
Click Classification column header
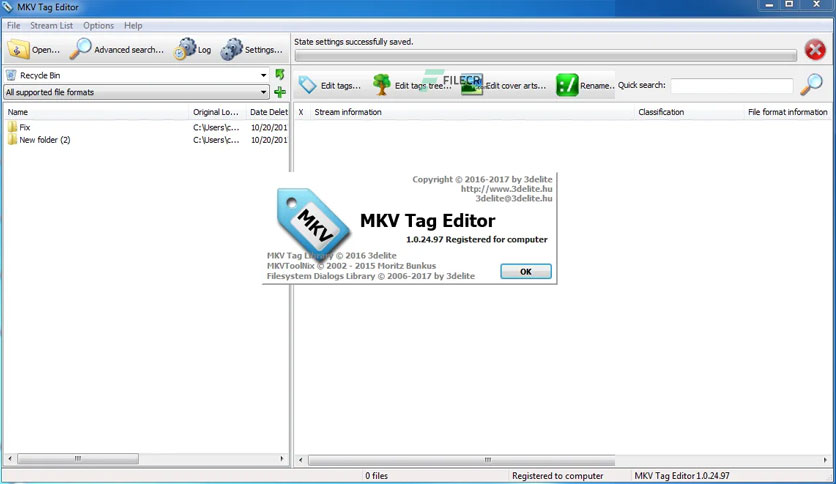pyautogui.click(x=688, y=112)
